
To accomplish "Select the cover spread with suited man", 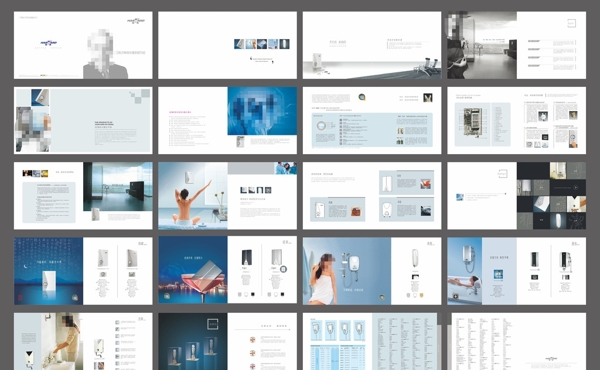I will coord(83,45).
